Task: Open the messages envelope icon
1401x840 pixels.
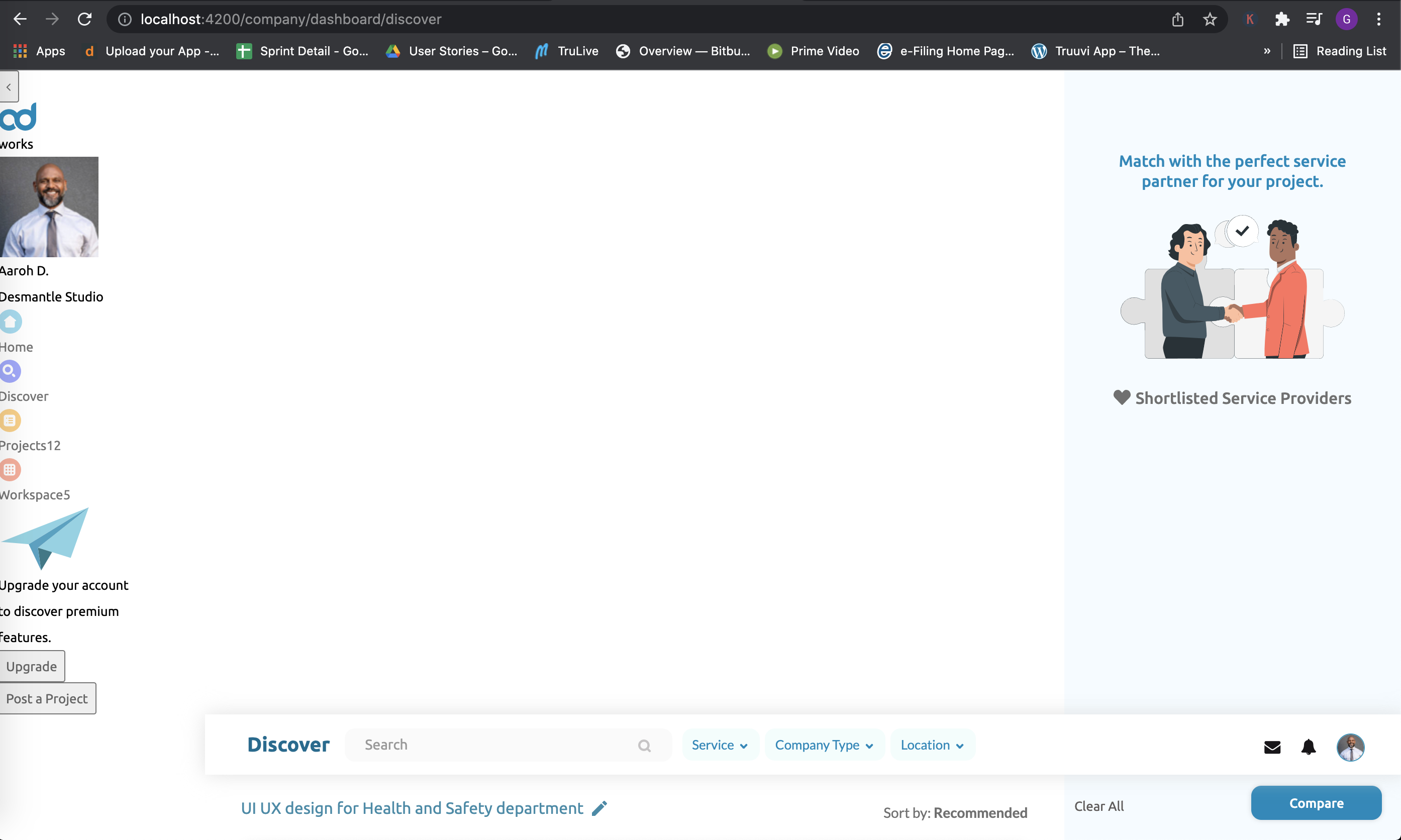Action: (x=1272, y=747)
